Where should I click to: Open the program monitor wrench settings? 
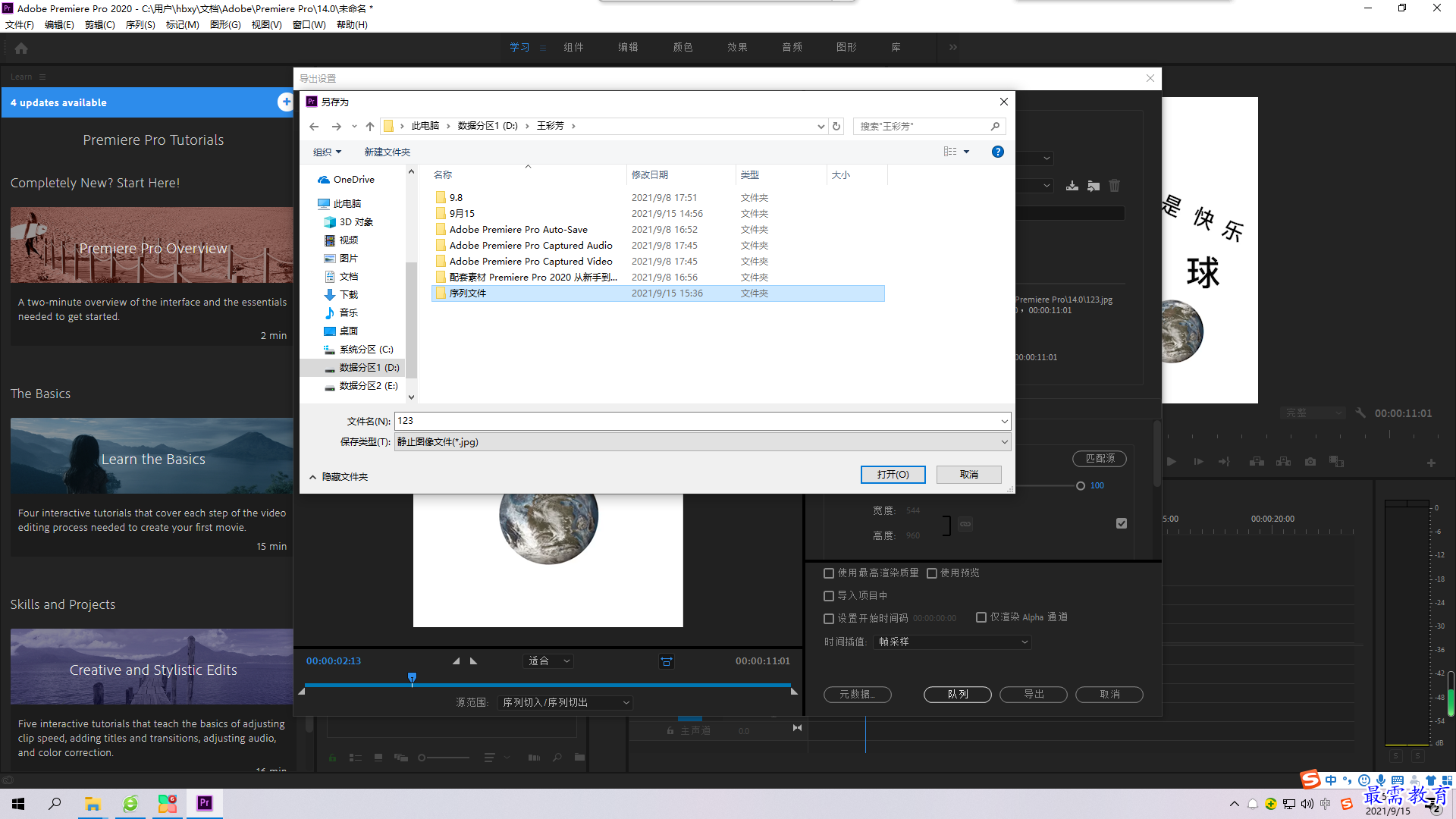click(1361, 413)
